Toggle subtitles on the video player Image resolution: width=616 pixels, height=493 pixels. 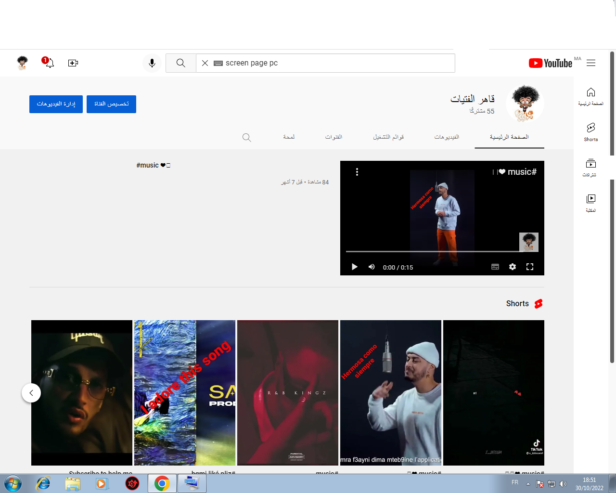click(495, 267)
